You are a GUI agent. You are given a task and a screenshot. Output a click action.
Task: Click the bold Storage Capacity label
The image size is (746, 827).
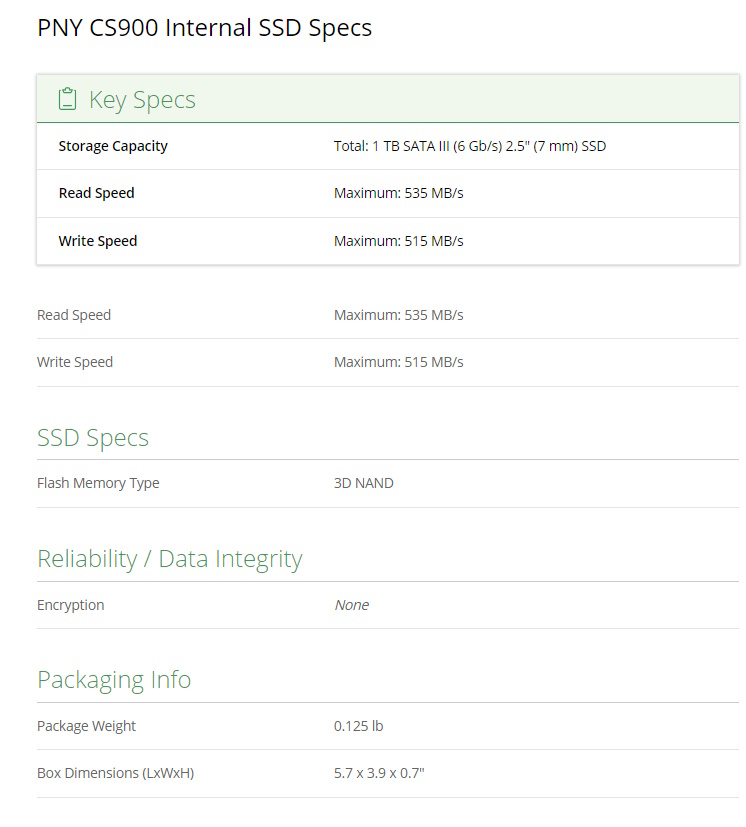[x=113, y=146]
